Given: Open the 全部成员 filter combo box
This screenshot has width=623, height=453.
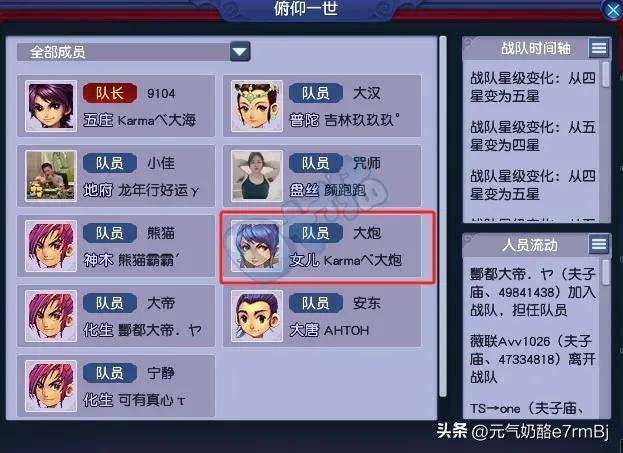Looking at the screenshot, I should pos(134,52).
